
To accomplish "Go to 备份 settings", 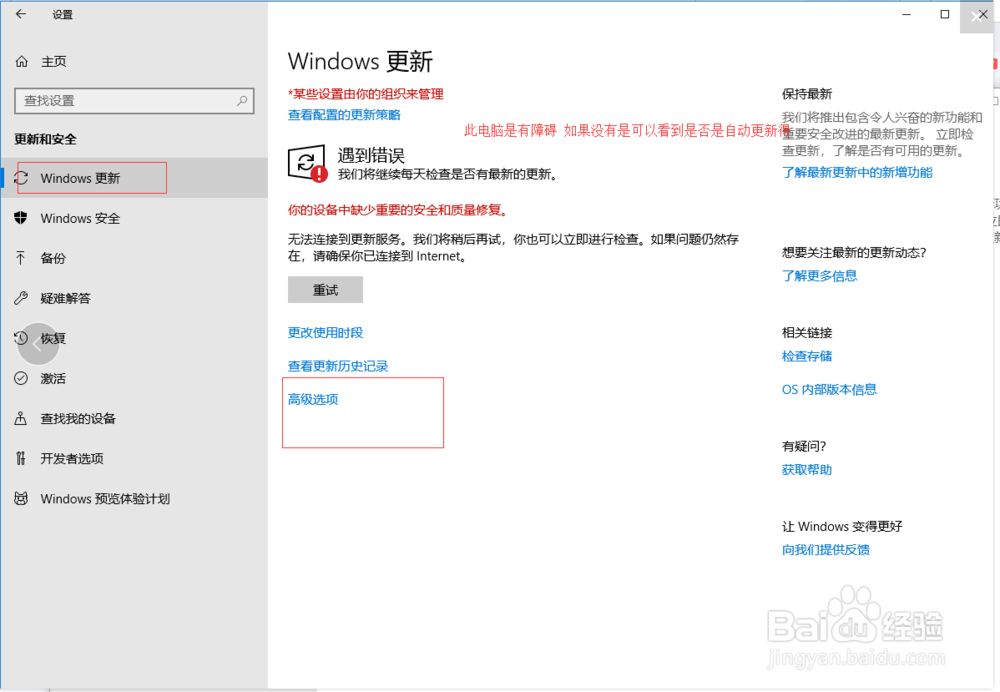I will coord(134,258).
